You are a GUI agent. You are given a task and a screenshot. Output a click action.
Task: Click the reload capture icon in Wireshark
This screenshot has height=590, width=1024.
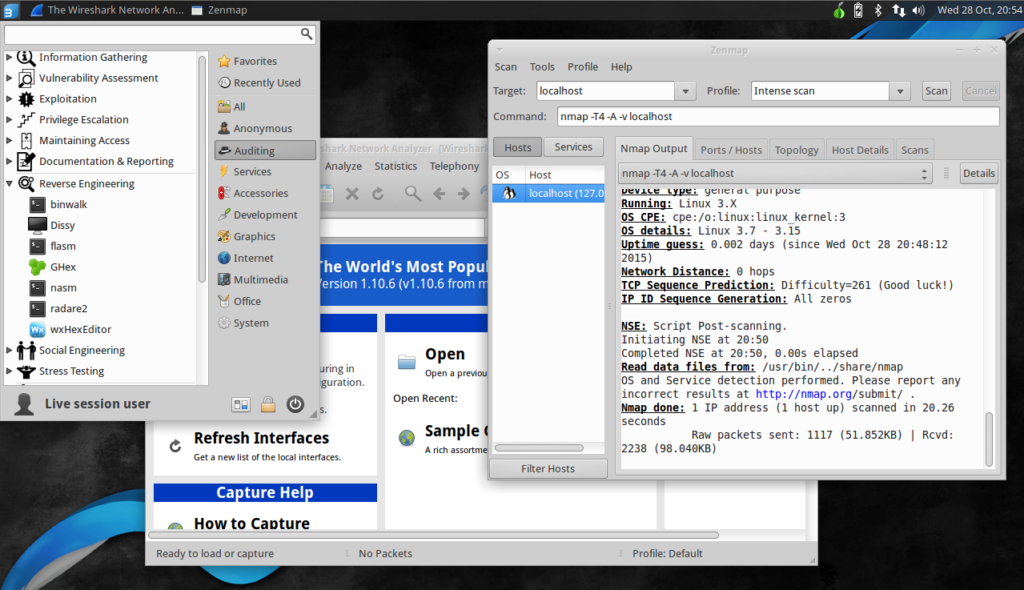pos(378,194)
